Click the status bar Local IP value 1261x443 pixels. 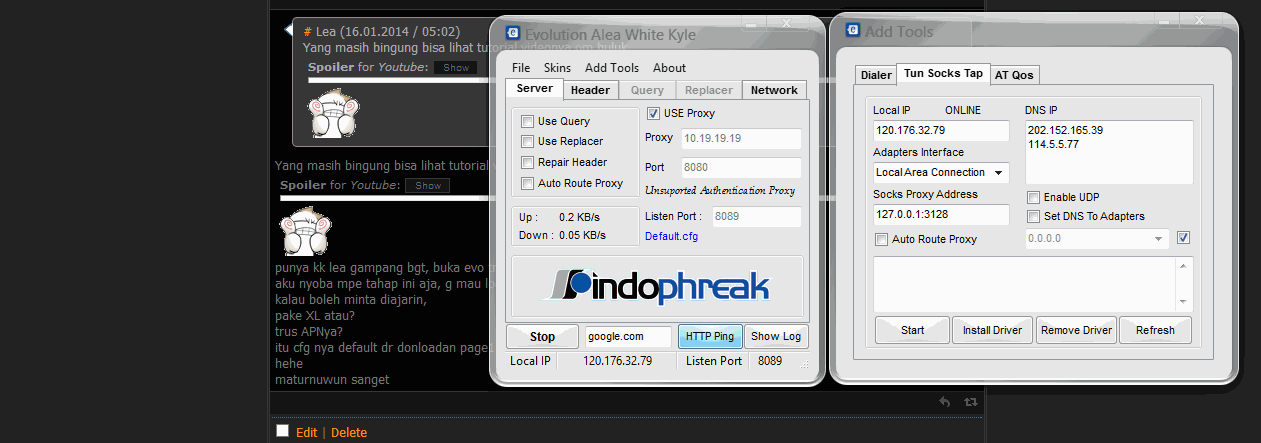pos(617,361)
